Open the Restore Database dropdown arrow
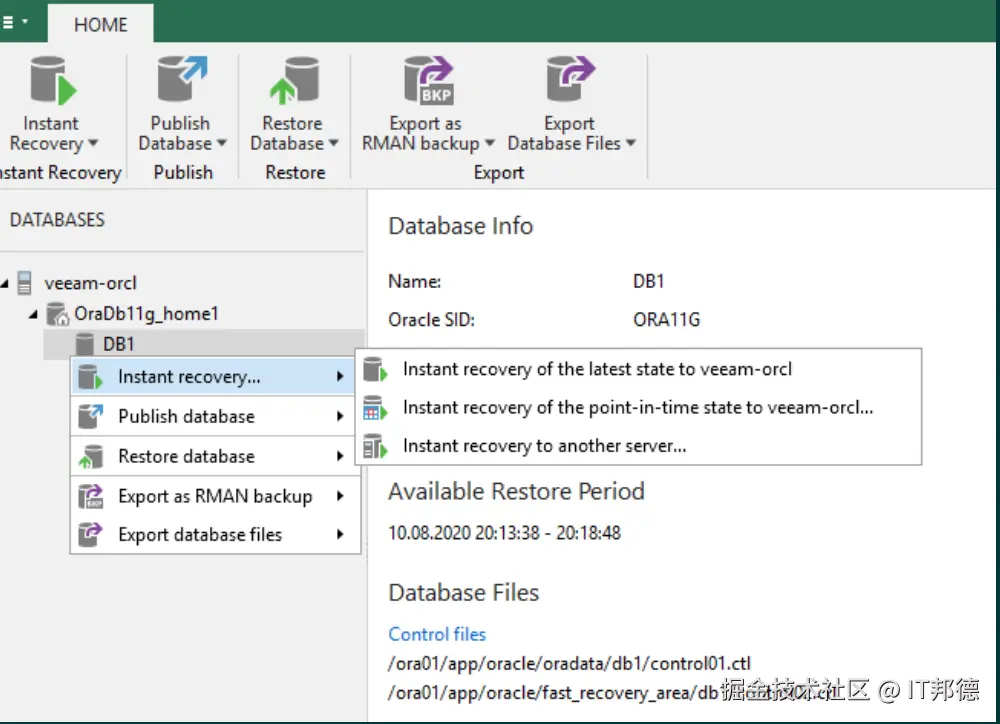Viewport: 1000px width, 724px height. click(334, 144)
